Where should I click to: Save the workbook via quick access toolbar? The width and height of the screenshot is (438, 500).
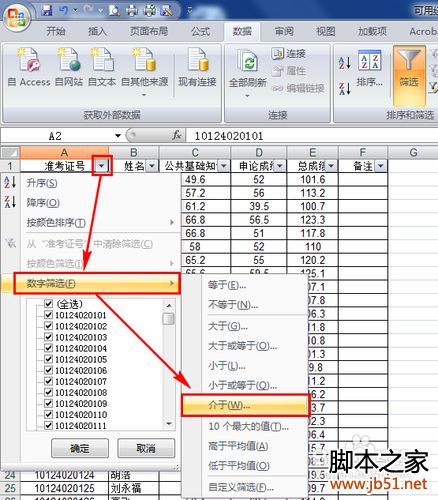click(x=47, y=10)
